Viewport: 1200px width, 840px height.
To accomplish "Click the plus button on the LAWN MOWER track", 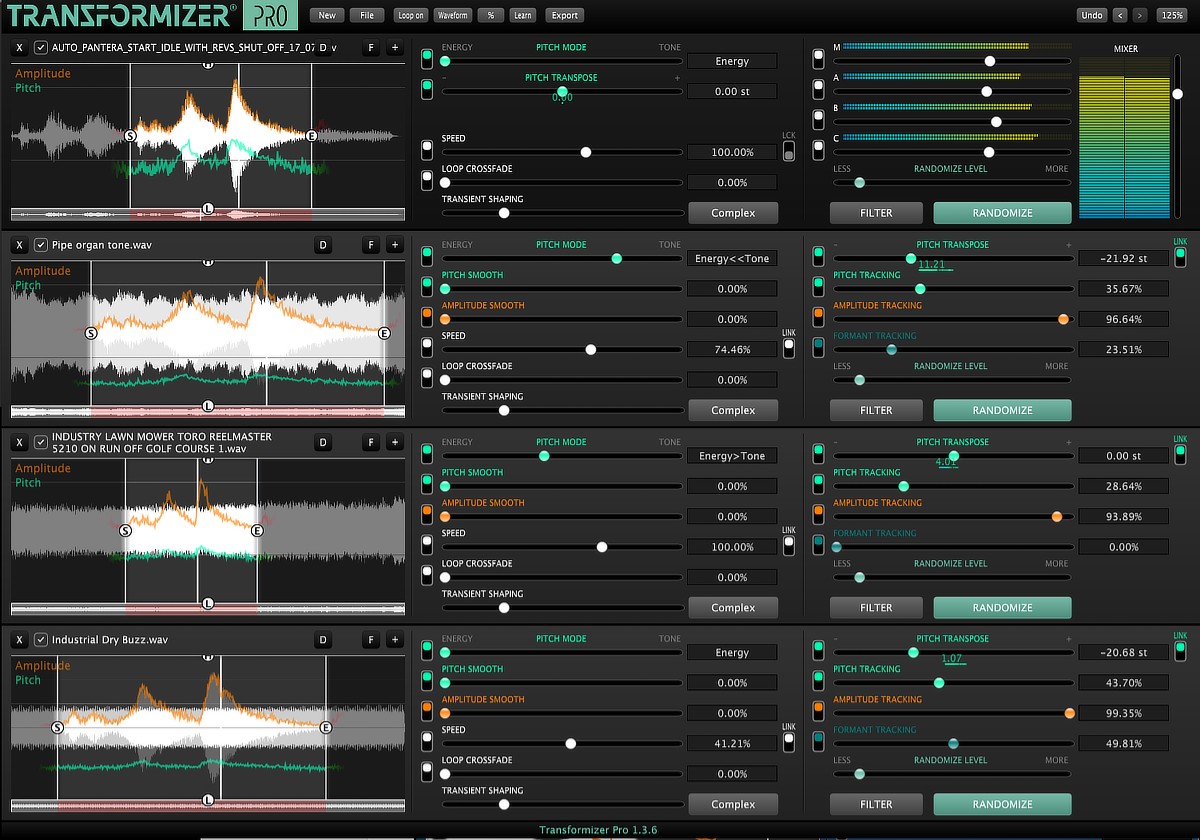I will 394,443.
